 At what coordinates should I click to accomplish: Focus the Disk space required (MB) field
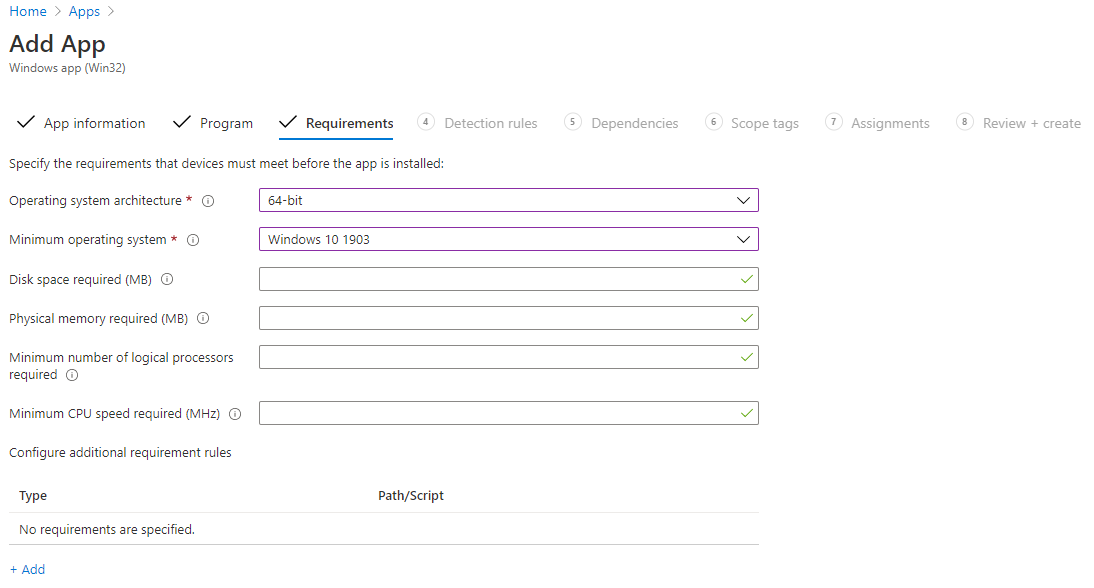point(509,279)
